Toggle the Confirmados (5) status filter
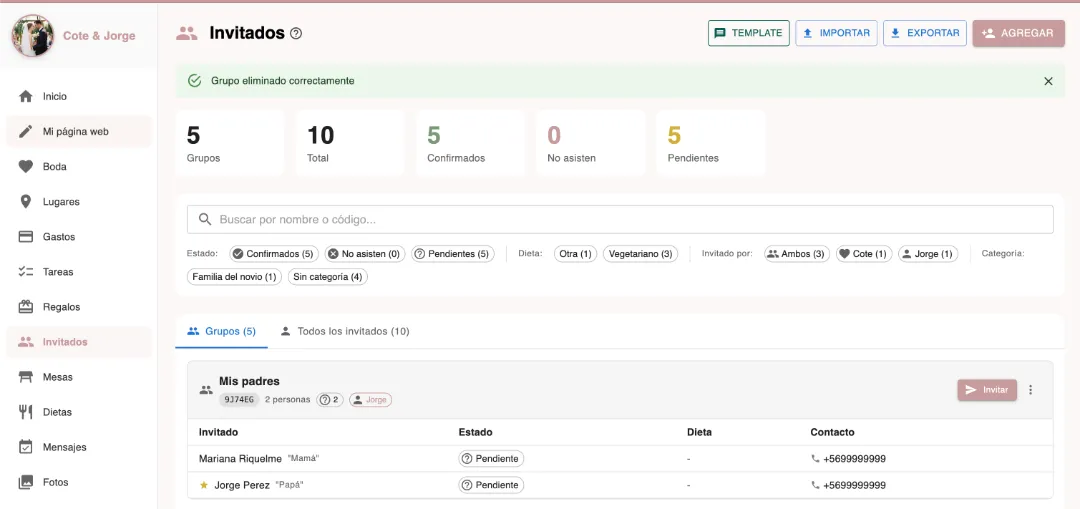Viewport: 1080px width, 509px height. (273, 253)
